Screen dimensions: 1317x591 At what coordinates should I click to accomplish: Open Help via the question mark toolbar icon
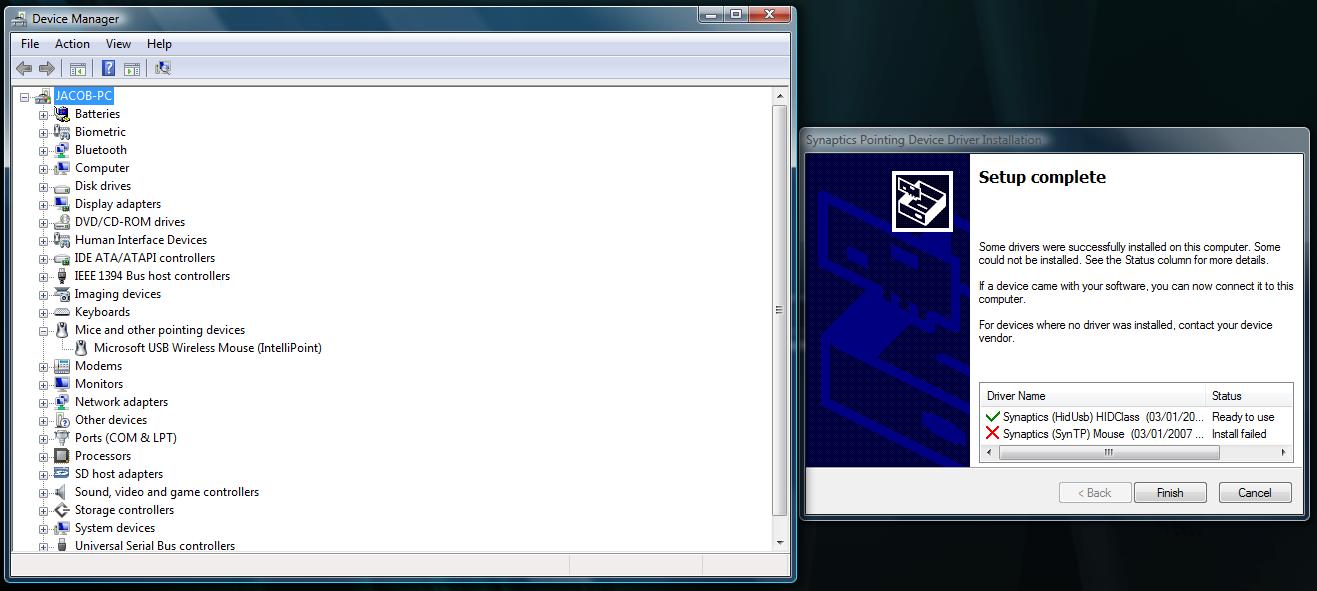pos(109,68)
